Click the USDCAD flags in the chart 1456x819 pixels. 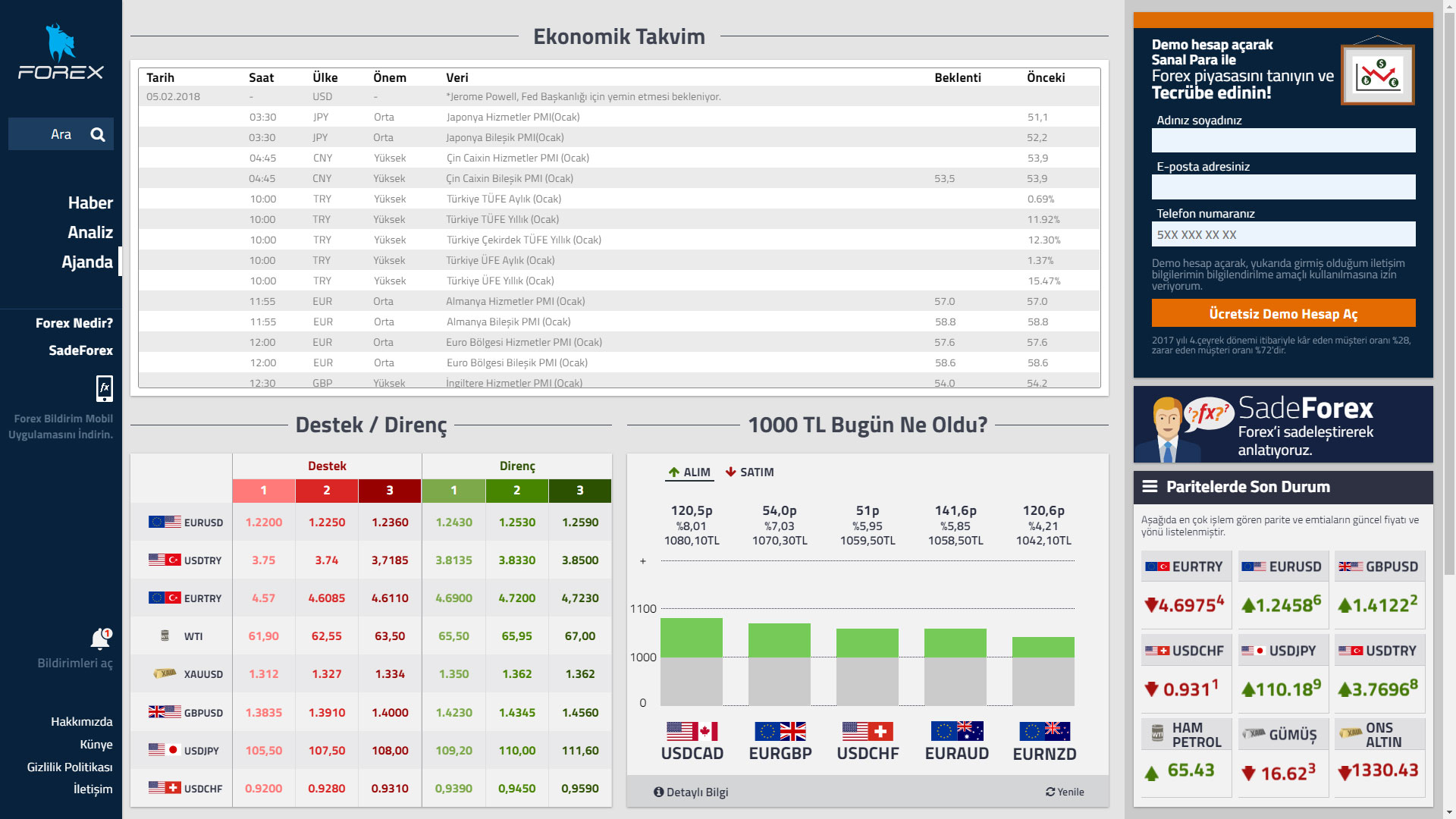[x=692, y=731]
